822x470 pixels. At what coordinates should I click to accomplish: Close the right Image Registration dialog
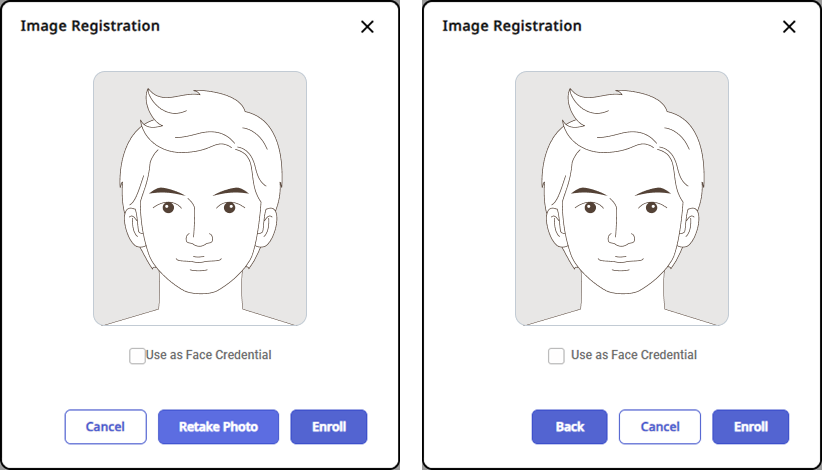789,27
